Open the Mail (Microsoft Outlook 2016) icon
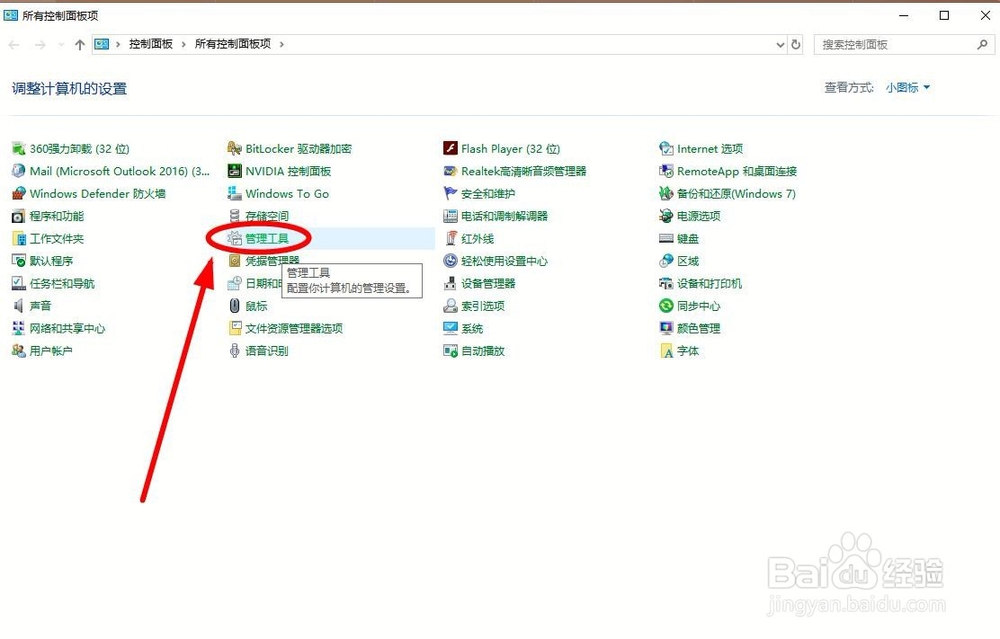The width and height of the screenshot is (1000, 639). point(18,171)
